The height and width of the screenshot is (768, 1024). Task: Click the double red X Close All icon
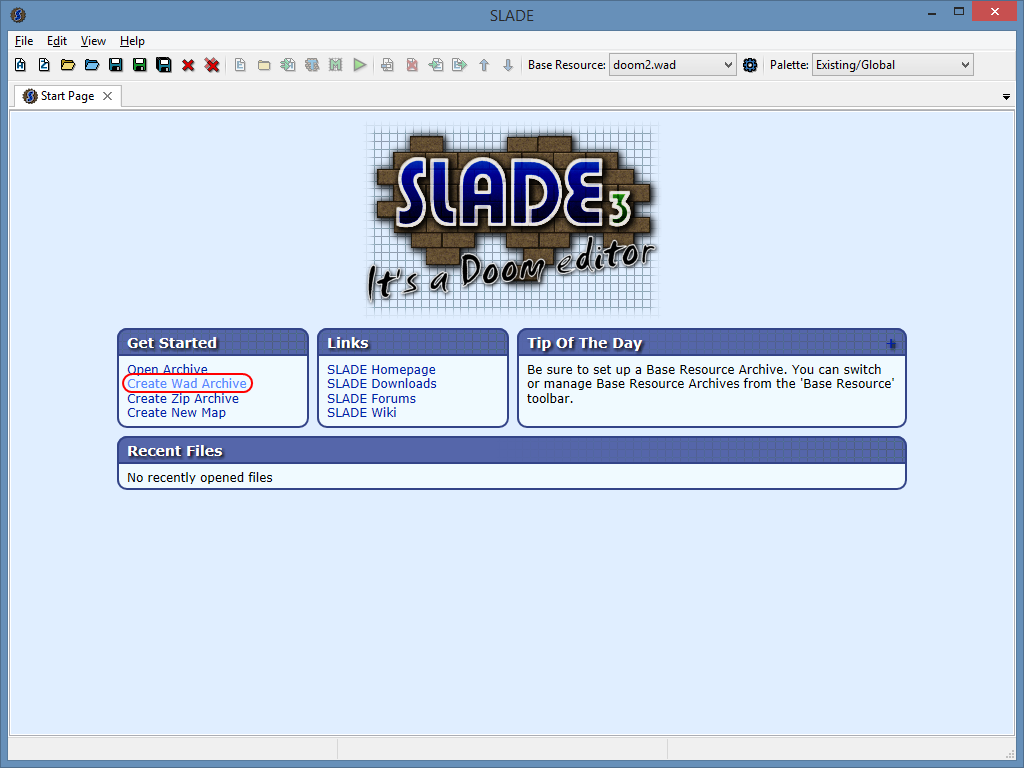tap(212, 65)
